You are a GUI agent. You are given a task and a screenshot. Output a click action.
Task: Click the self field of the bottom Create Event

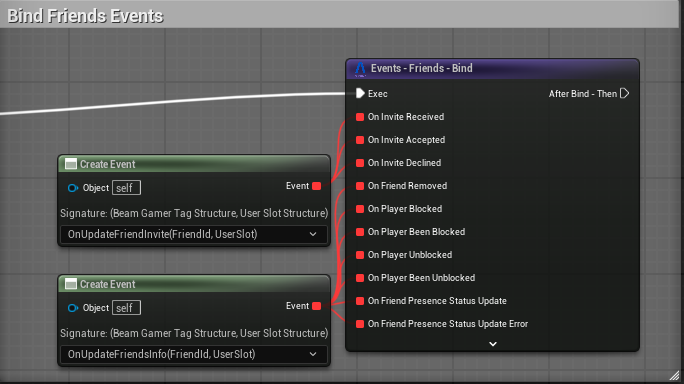(127, 308)
